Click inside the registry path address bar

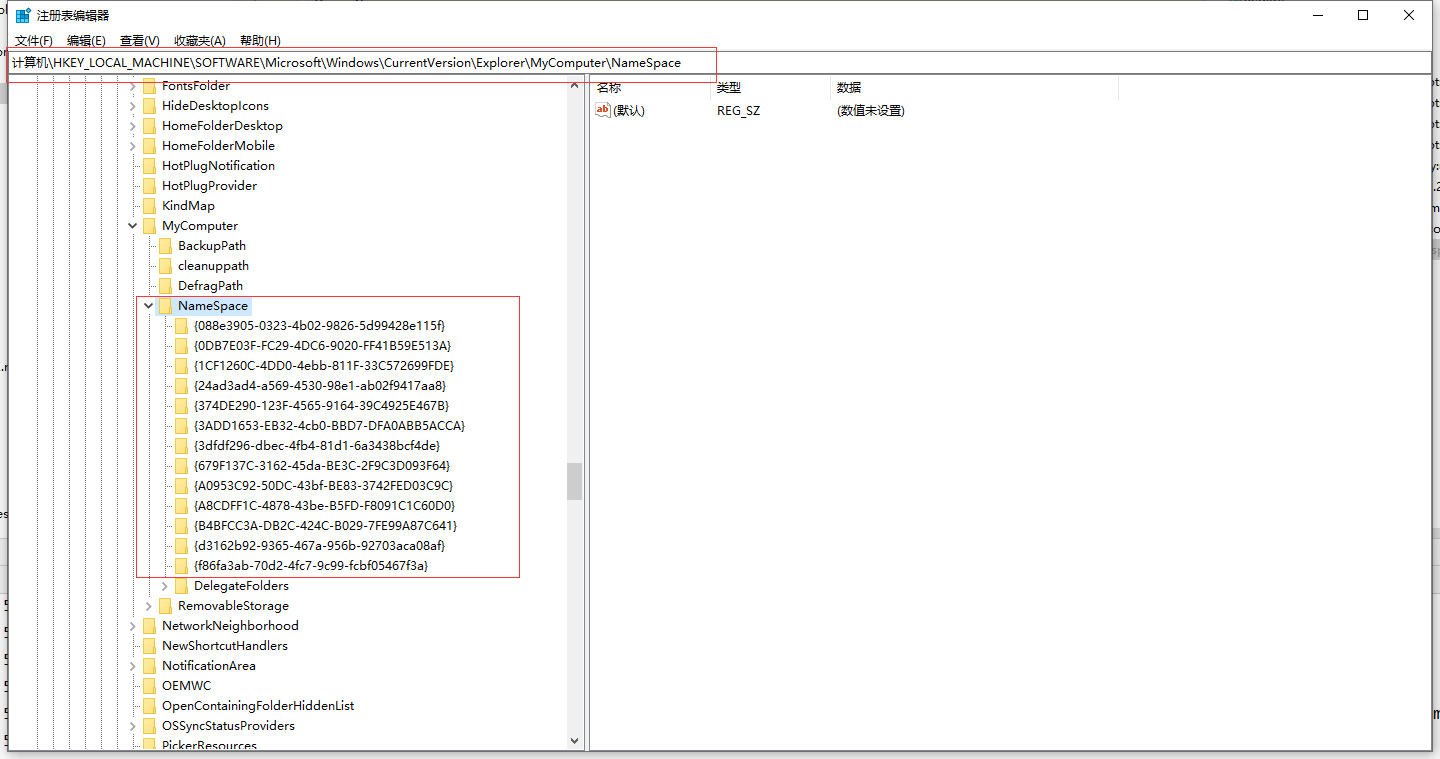coord(360,62)
